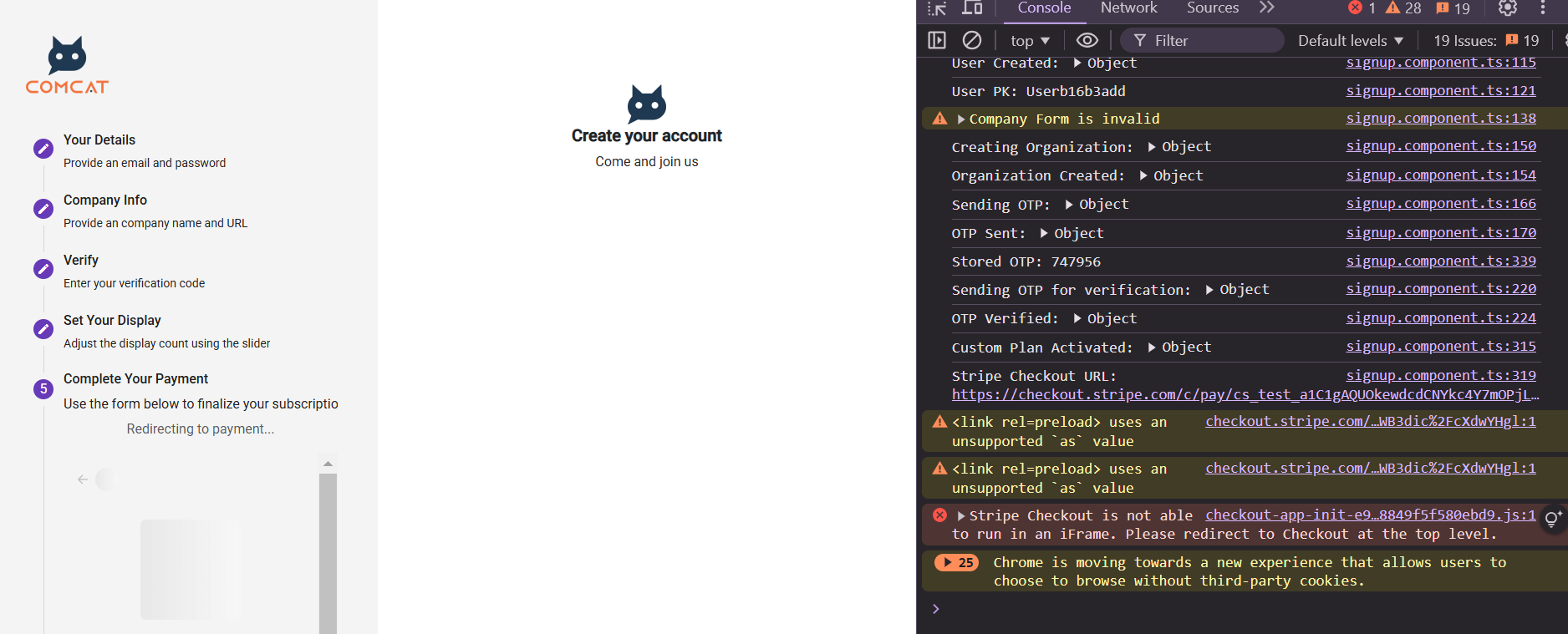Open signup.component.ts:138 source link

point(1440,119)
